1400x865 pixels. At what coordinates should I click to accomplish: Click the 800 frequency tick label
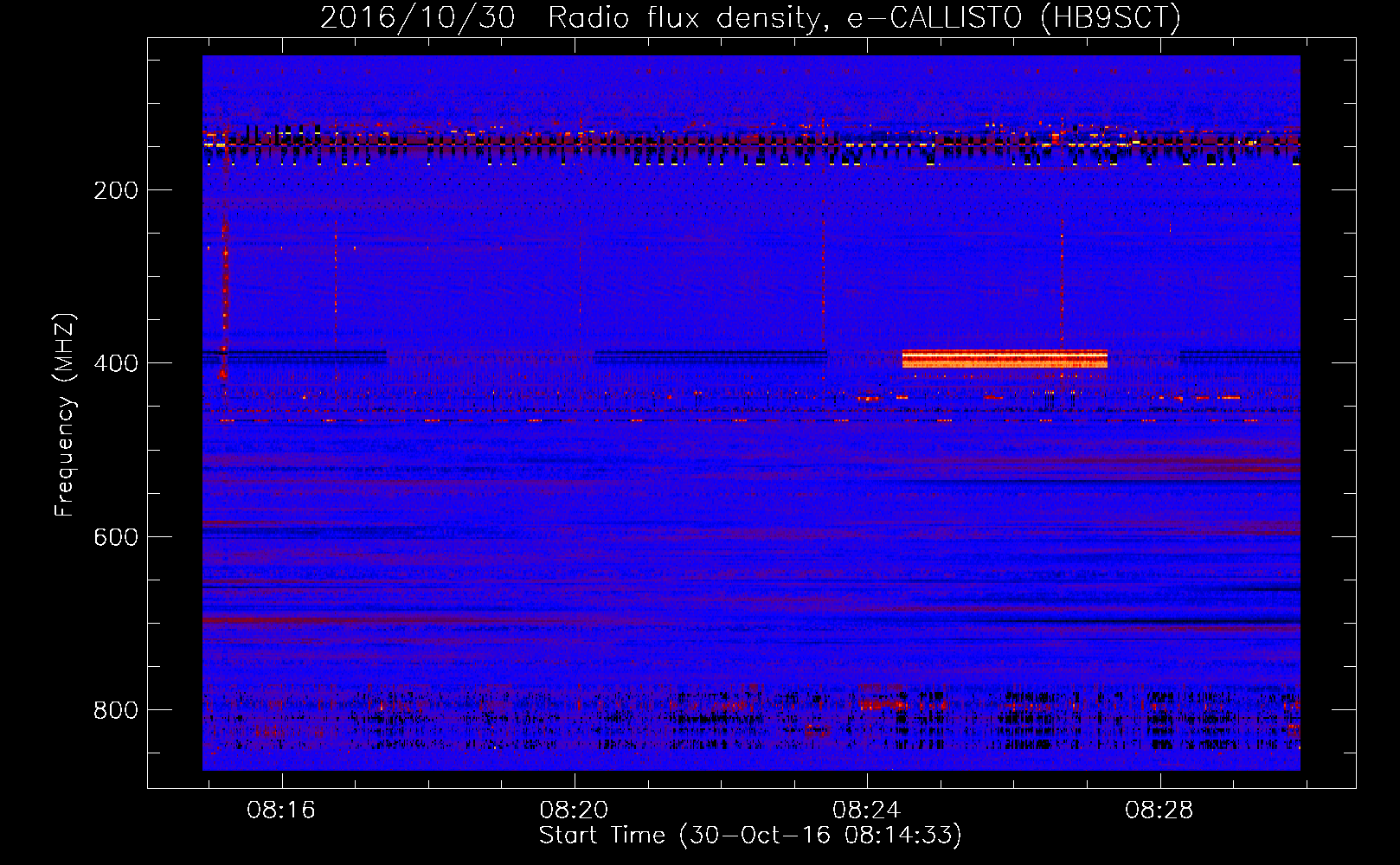pos(116,710)
